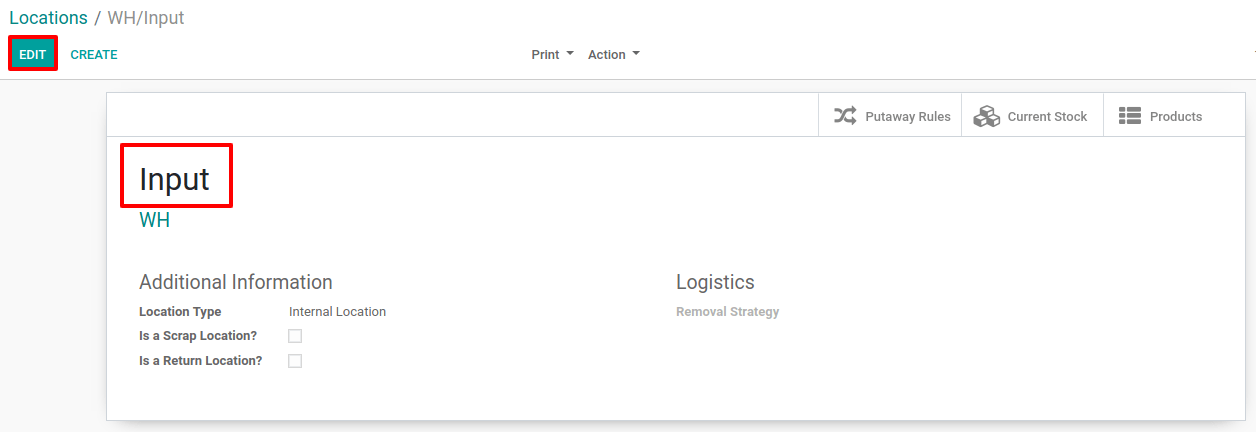Click the Input location name heading
1256x432 pixels.
click(x=175, y=179)
